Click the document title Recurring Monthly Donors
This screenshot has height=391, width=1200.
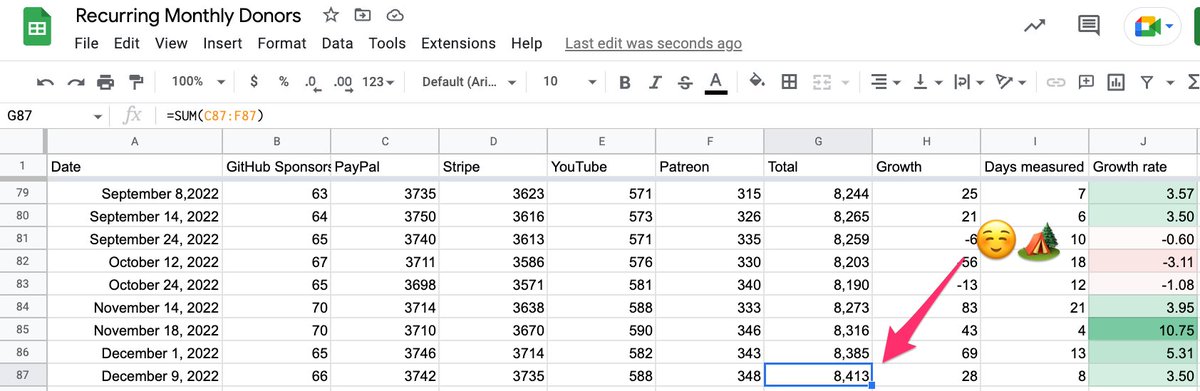[188, 16]
